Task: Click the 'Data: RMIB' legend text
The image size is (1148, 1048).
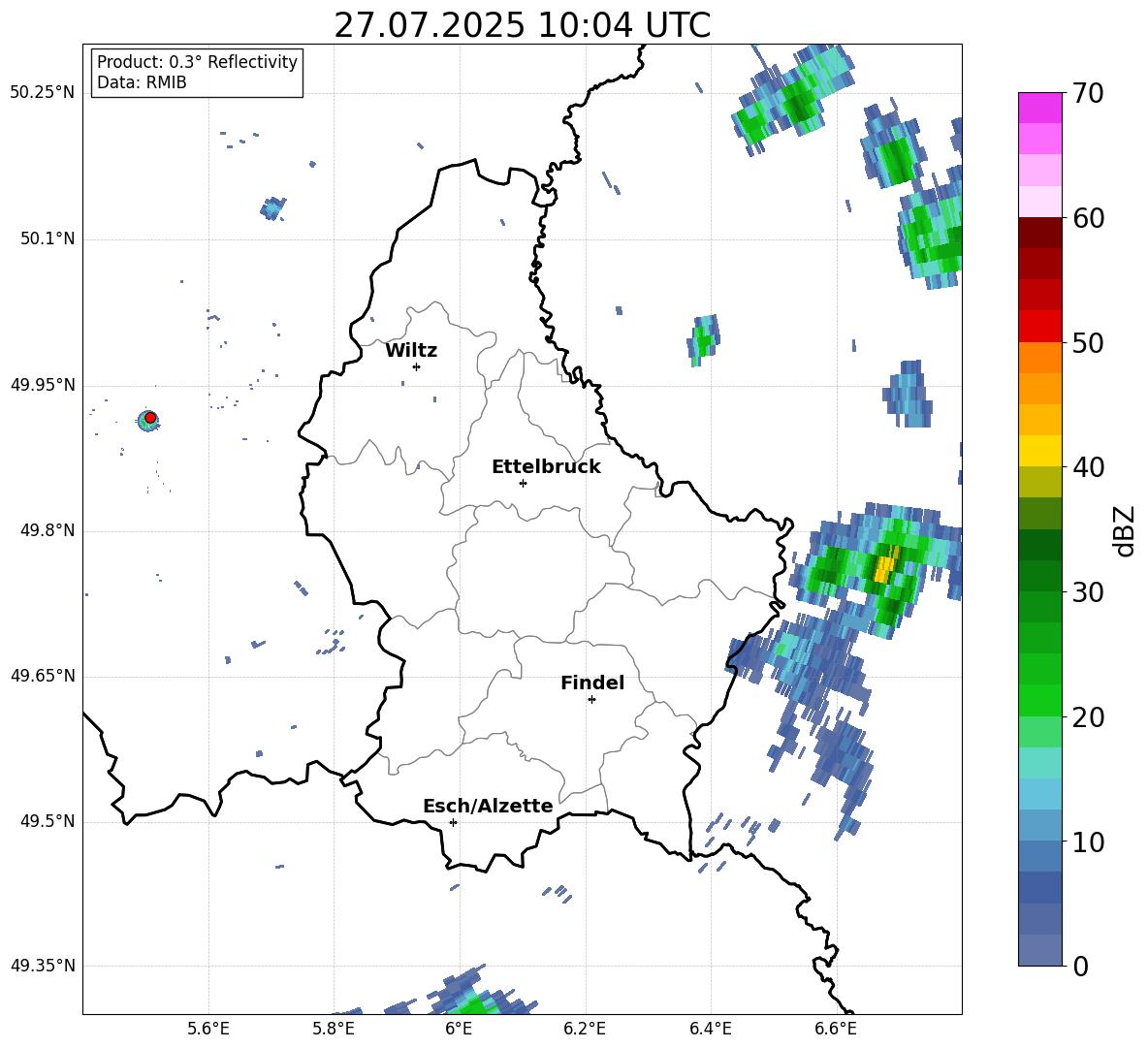Action: pyautogui.click(x=142, y=82)
